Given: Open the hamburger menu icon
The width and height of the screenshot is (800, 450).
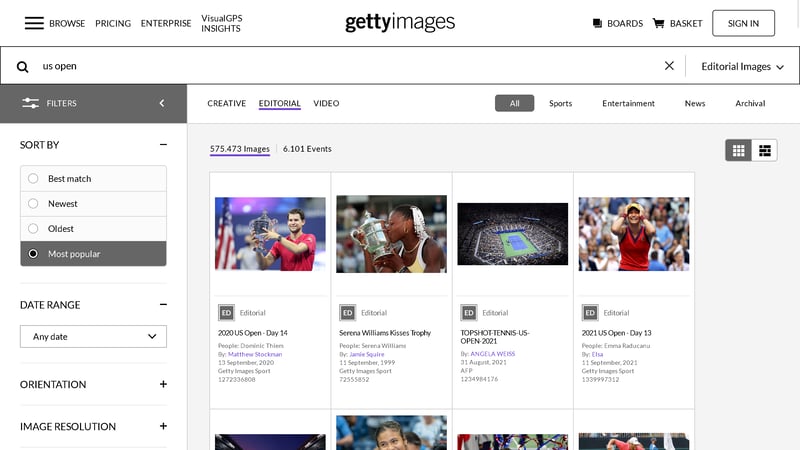Looking at the screenshot, I should [x=34, y=23].
